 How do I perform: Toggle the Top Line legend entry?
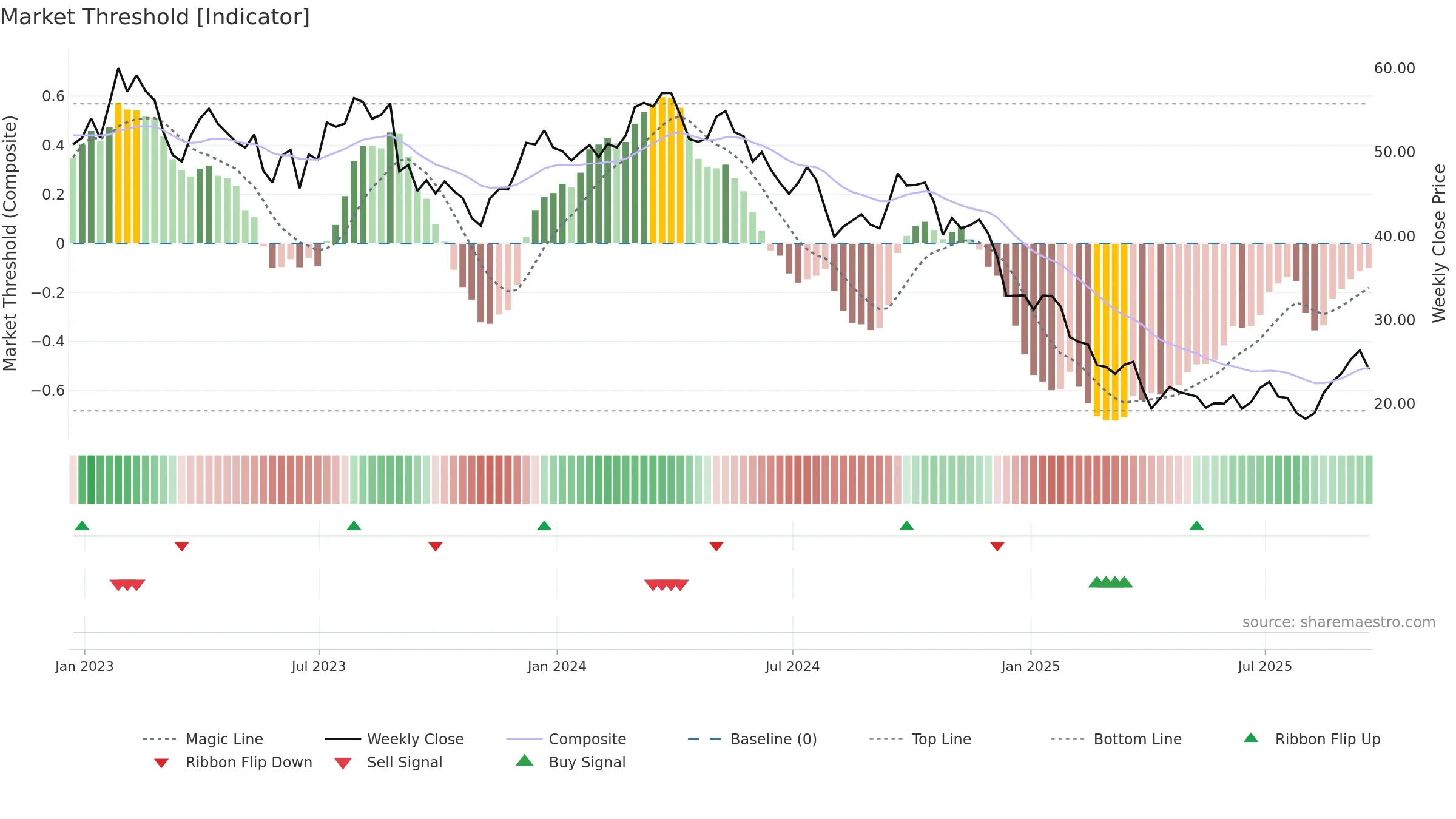pos(920,739)
